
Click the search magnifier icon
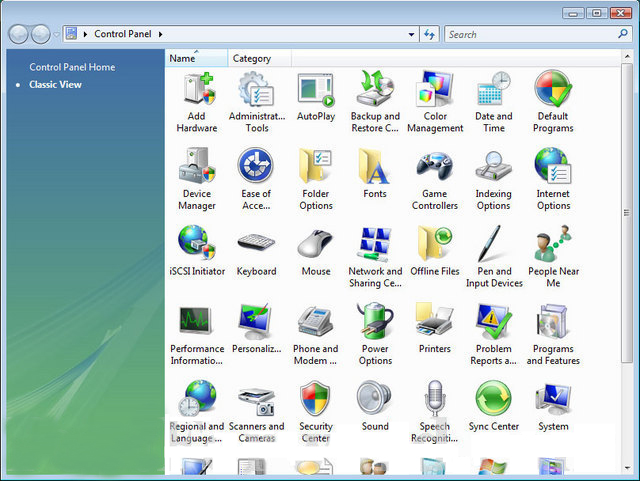623,34
